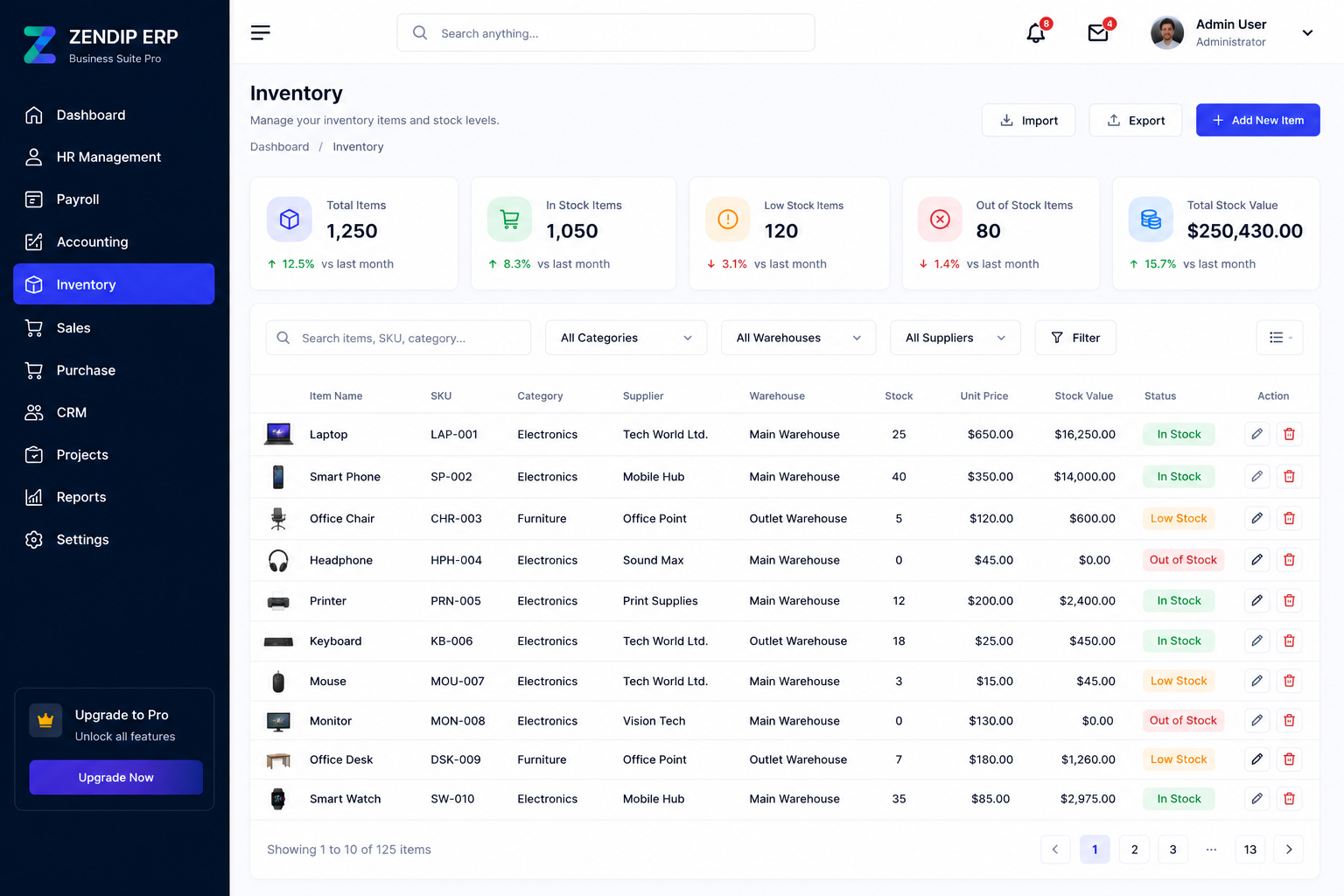Click the Low Stock Items warning icon
This screenshot has width=1344, height=896.
[728, 219]
